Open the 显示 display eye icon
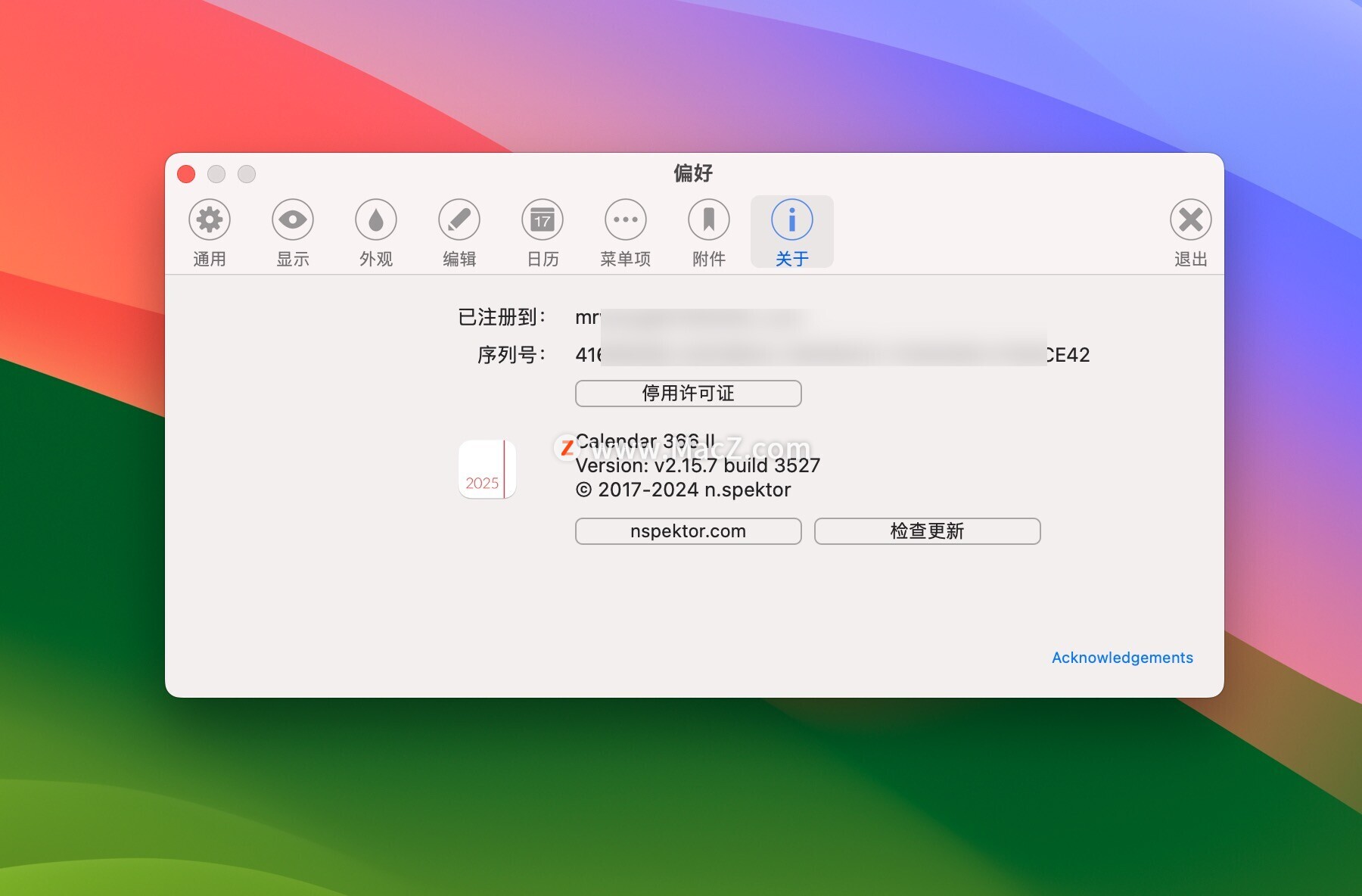Viewport: 1362px width, 896px height. coord(293,220)
